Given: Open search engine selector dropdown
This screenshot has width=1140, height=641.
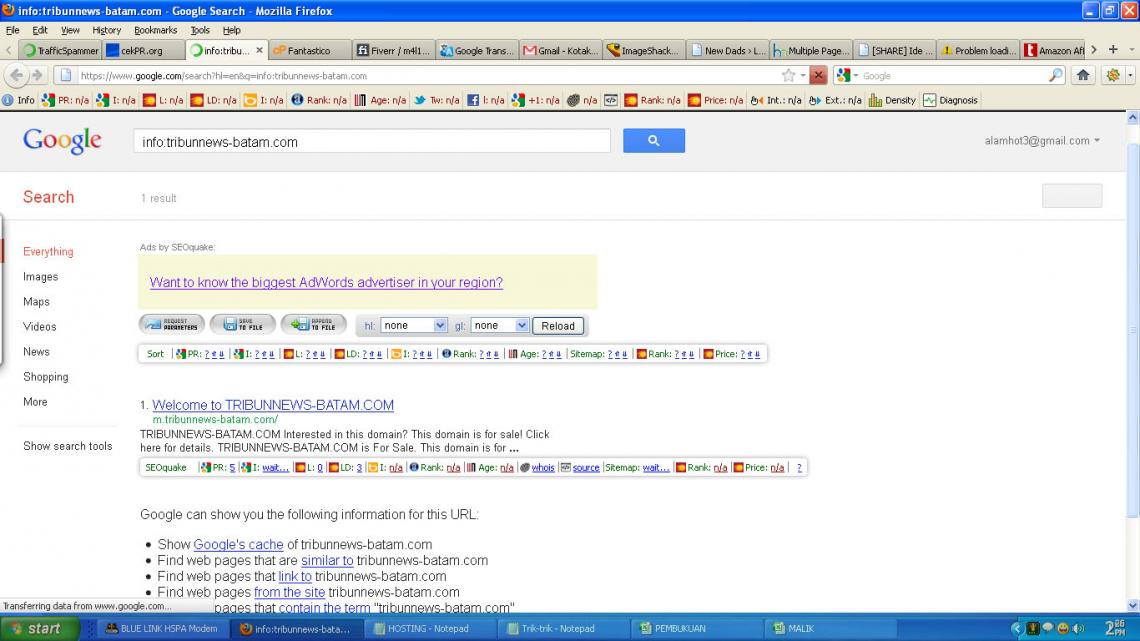Looking at the screenshot, I should (x=847, y=75).
